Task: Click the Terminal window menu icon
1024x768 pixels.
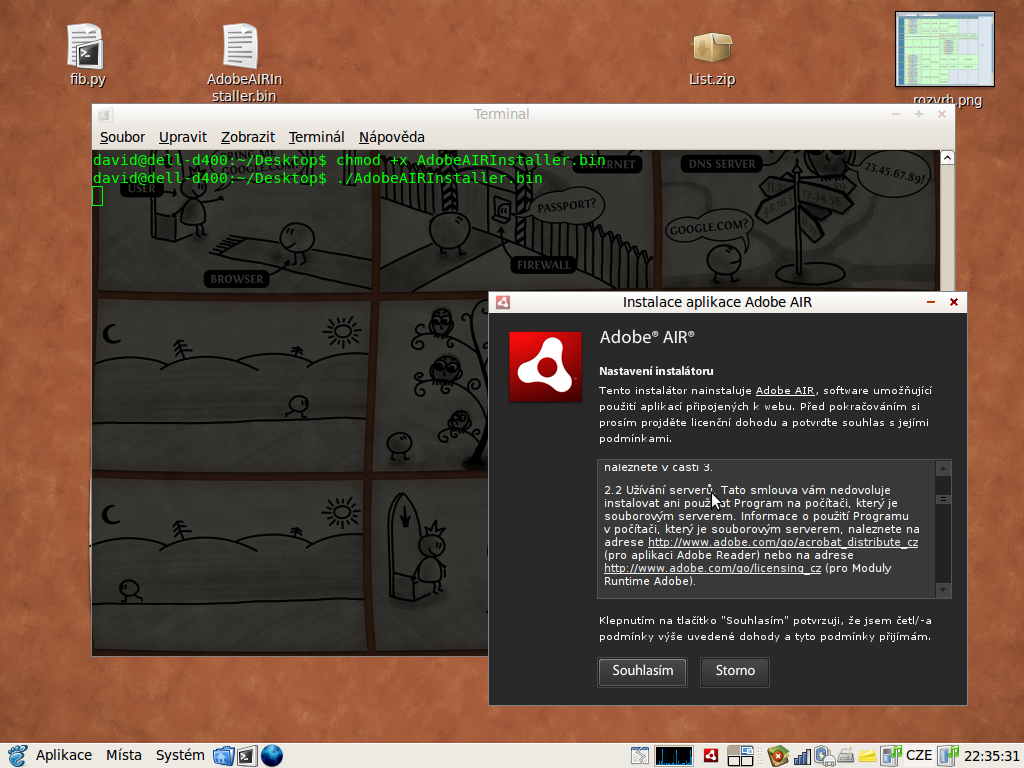Action: coord(105,116)
